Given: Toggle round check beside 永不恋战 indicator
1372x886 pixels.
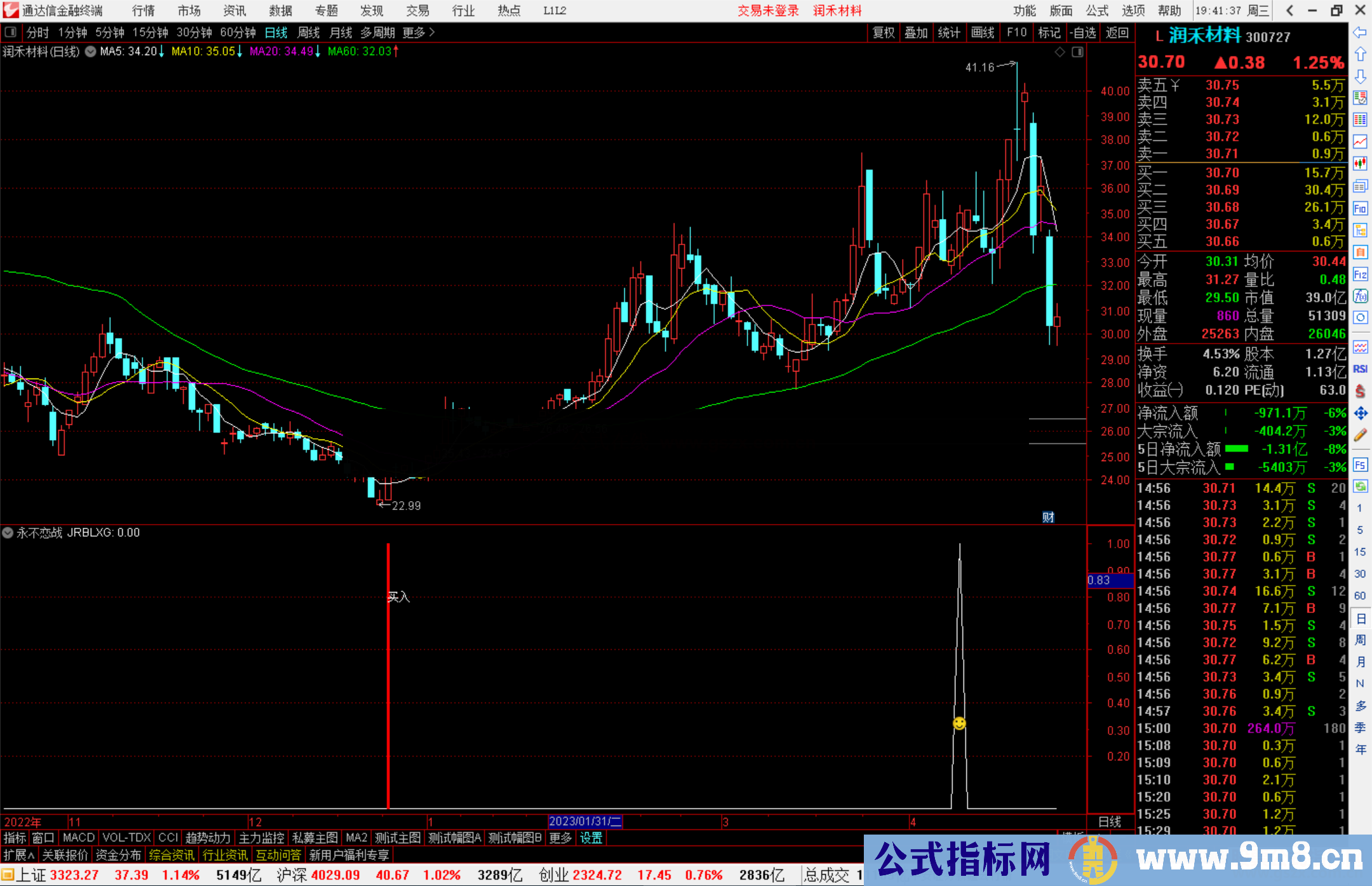Looking at the screenshot, I should coord(8,533).
